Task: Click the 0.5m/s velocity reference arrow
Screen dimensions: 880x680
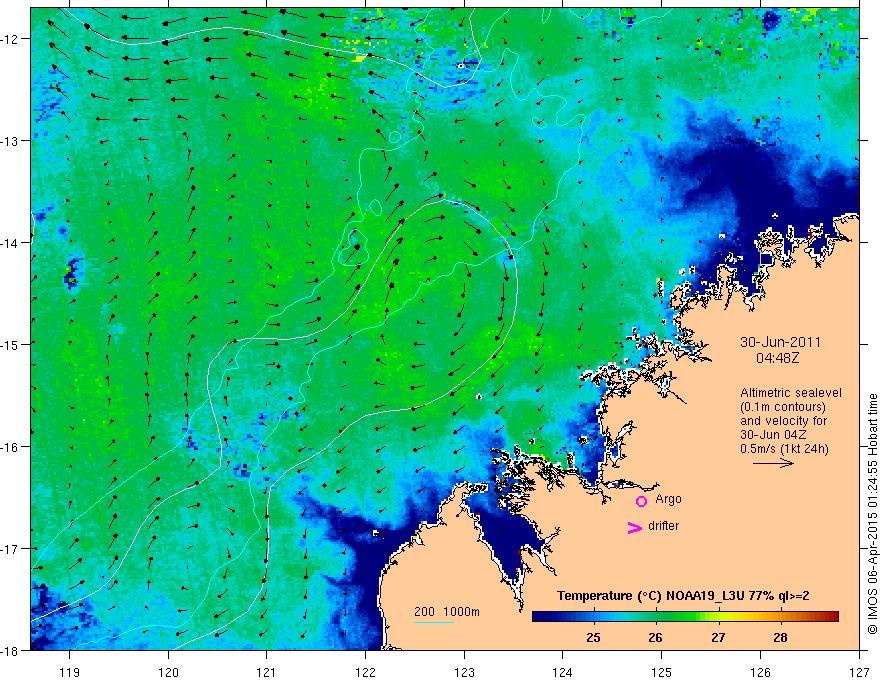Action: (x=773, y=463)
